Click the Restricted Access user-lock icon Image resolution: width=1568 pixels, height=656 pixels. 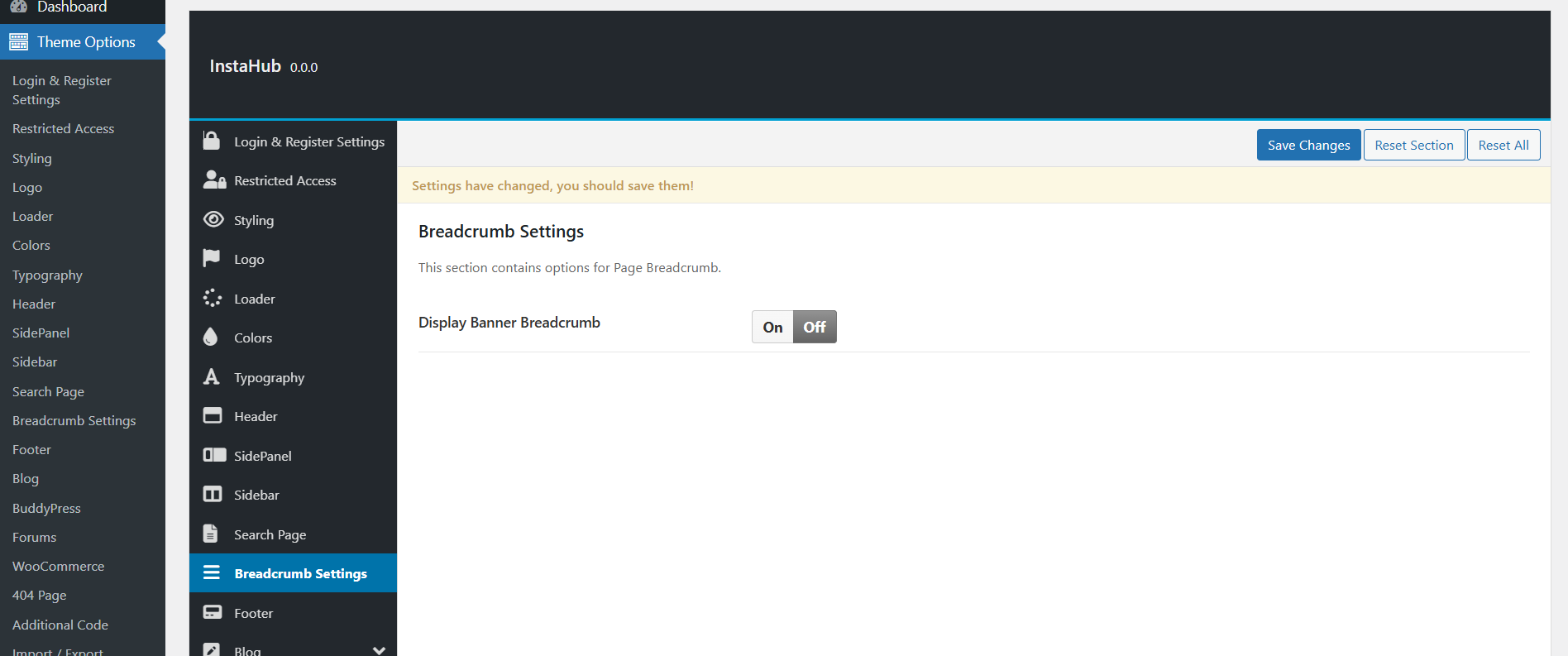point(214,180)
